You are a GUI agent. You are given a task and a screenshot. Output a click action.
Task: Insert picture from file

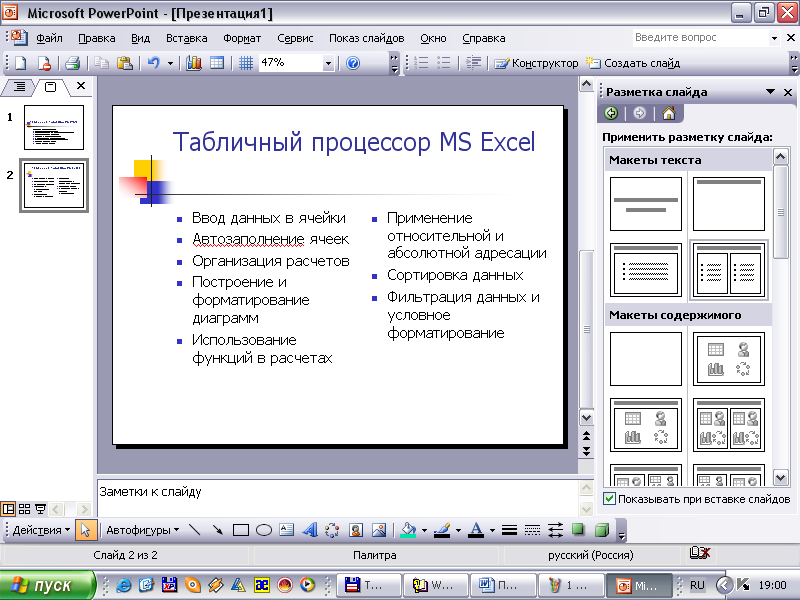click(379, 530)
